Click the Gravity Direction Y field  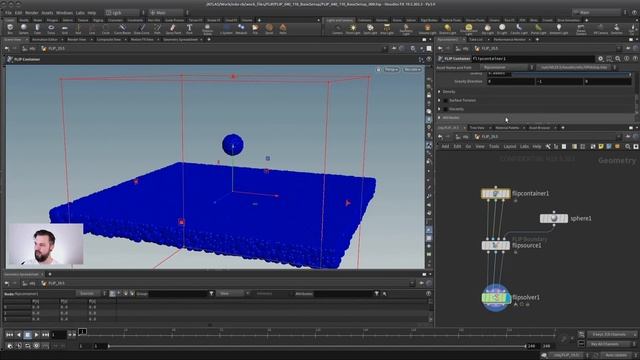click(x=558, y=82)
